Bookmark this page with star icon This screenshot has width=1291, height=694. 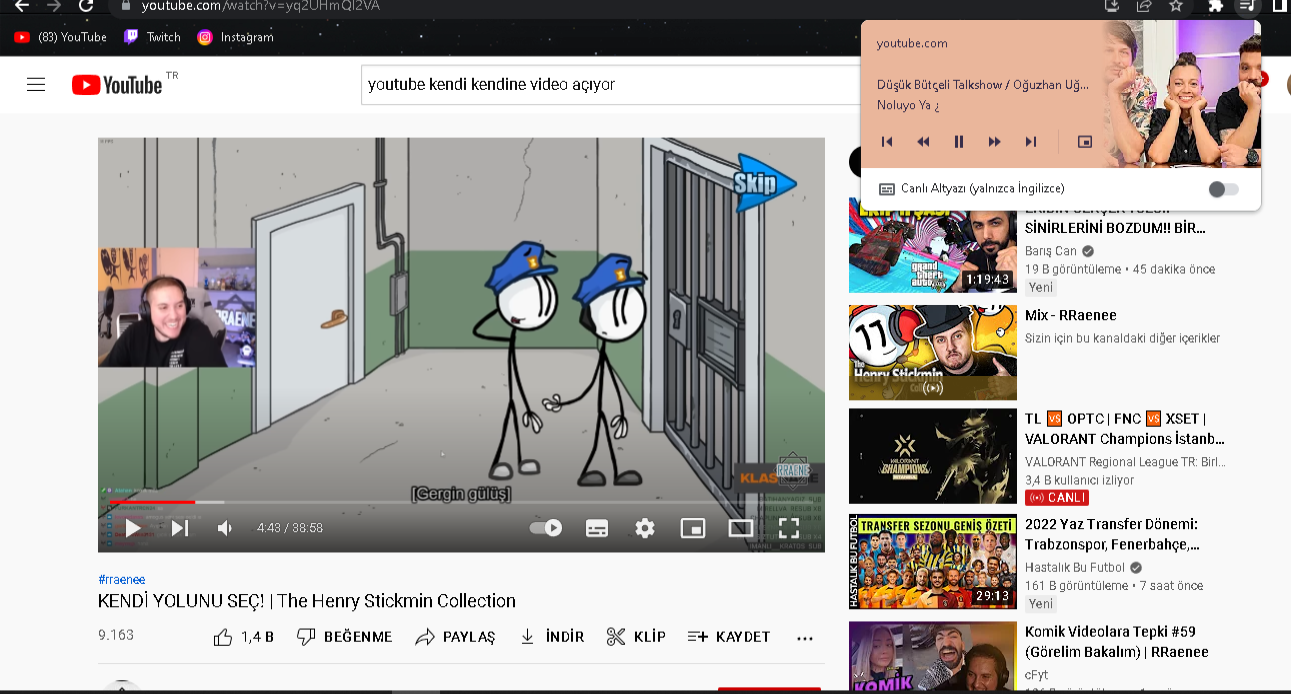1176,6
